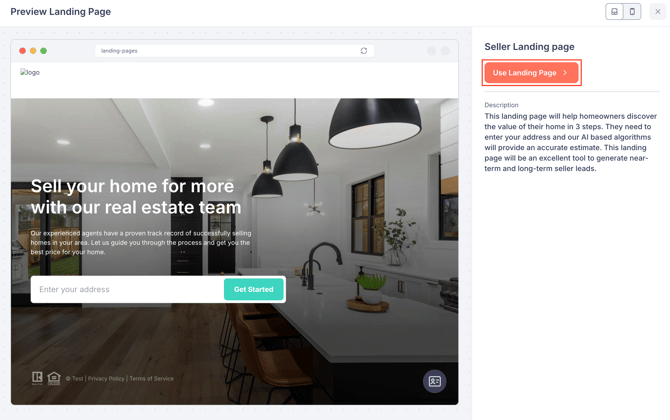Screen dimensions: 670x420
Task: Click the refresh icon in the mock address bar
Action: [364, 51]
